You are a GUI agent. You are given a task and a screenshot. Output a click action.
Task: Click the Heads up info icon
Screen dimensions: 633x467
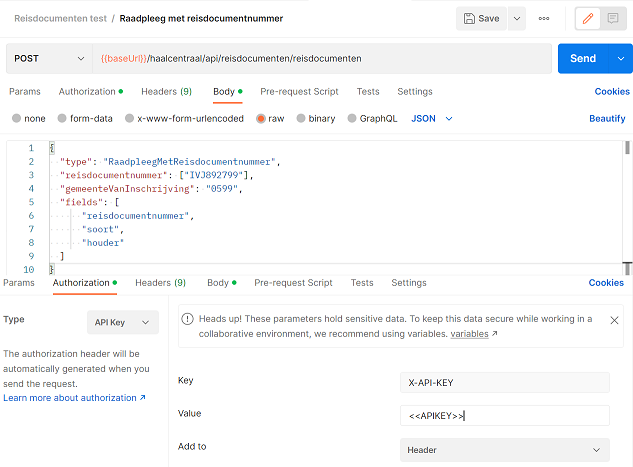187,319
